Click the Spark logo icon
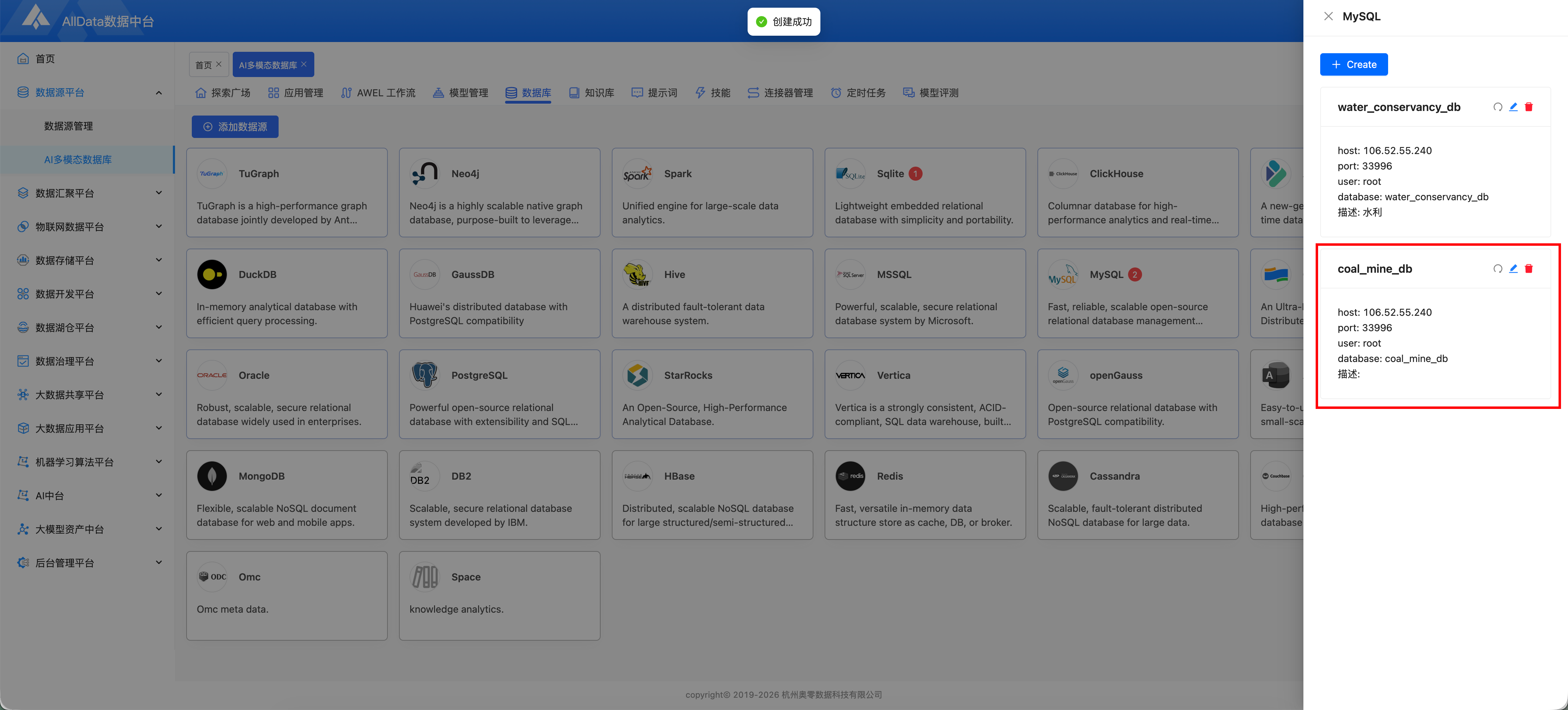 [637, 174]
